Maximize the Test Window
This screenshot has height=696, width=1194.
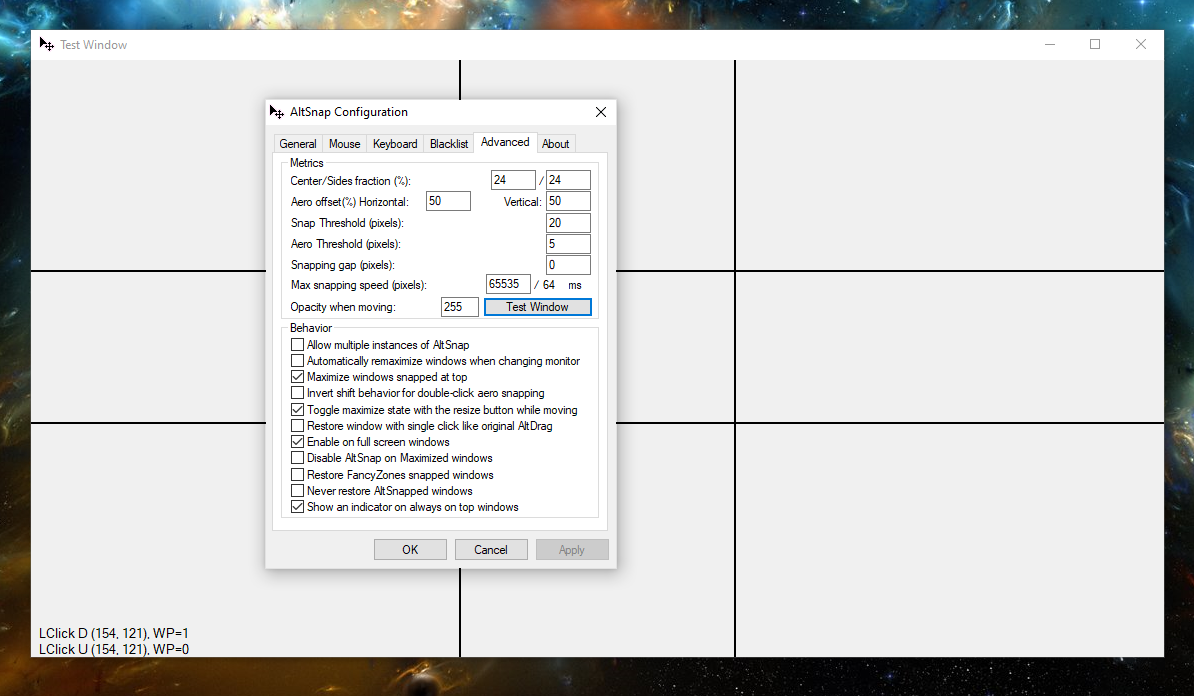tap(1095, 44)
